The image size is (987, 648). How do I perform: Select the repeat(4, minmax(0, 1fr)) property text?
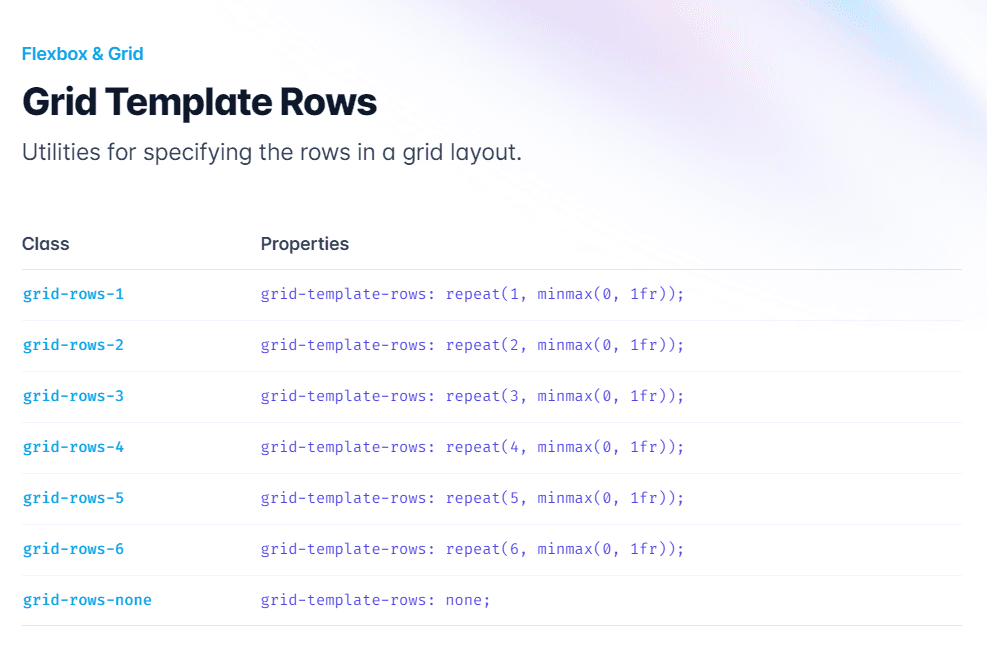coord(472,447)
